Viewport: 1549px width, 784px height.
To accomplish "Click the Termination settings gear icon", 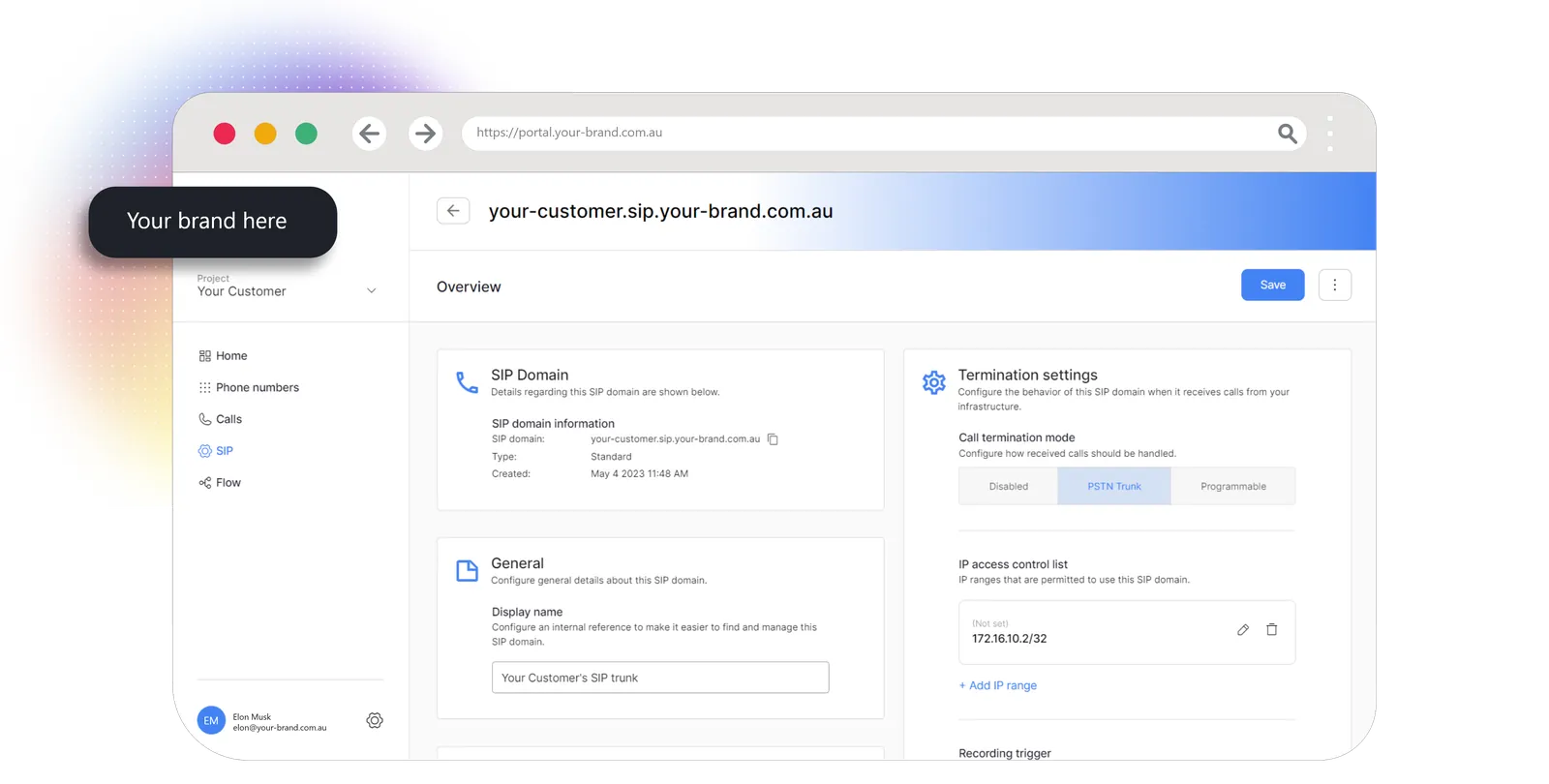I will pos(933,382).
